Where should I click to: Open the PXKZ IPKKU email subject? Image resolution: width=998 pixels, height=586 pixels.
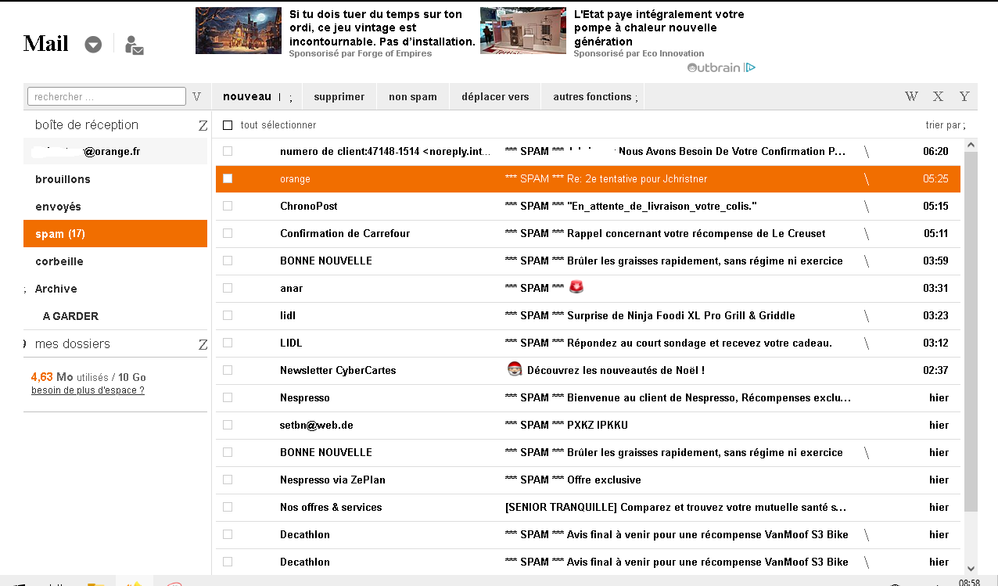[x=566, y=425]
